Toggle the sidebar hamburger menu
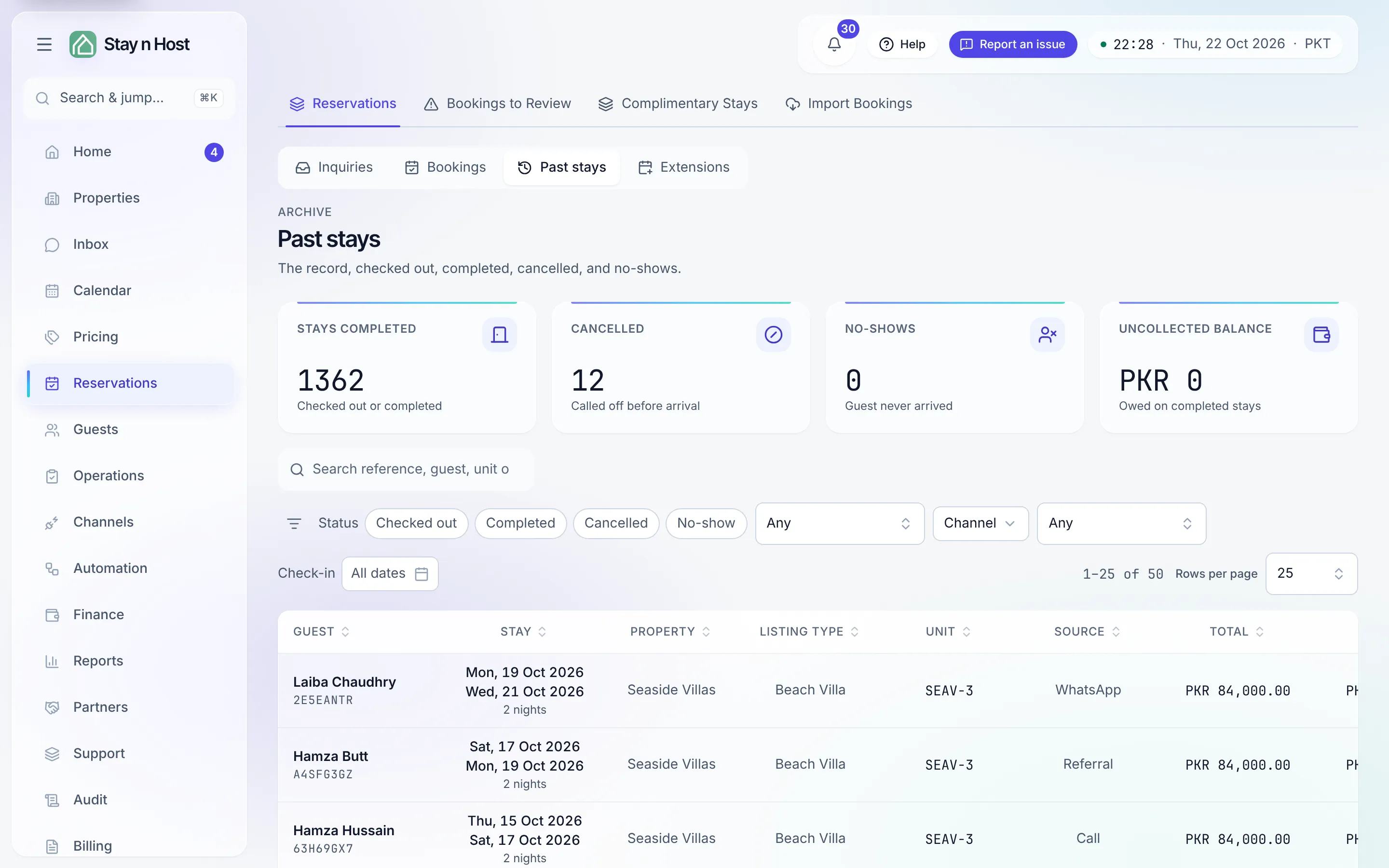This screenshot has width=1389, height=868. tap(44, 44)
